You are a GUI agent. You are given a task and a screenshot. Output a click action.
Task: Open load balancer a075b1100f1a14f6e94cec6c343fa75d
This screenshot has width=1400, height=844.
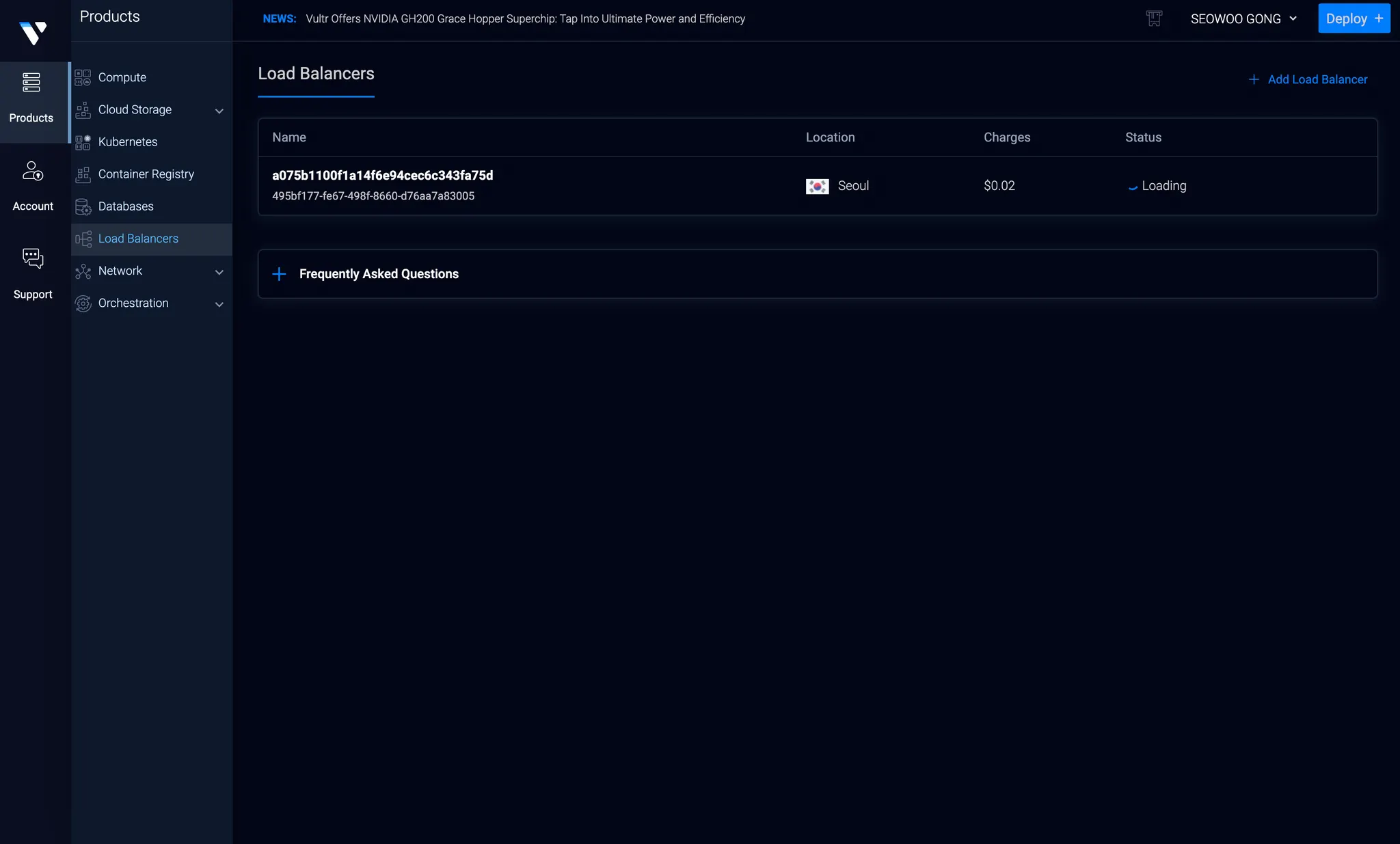[382, 176]
